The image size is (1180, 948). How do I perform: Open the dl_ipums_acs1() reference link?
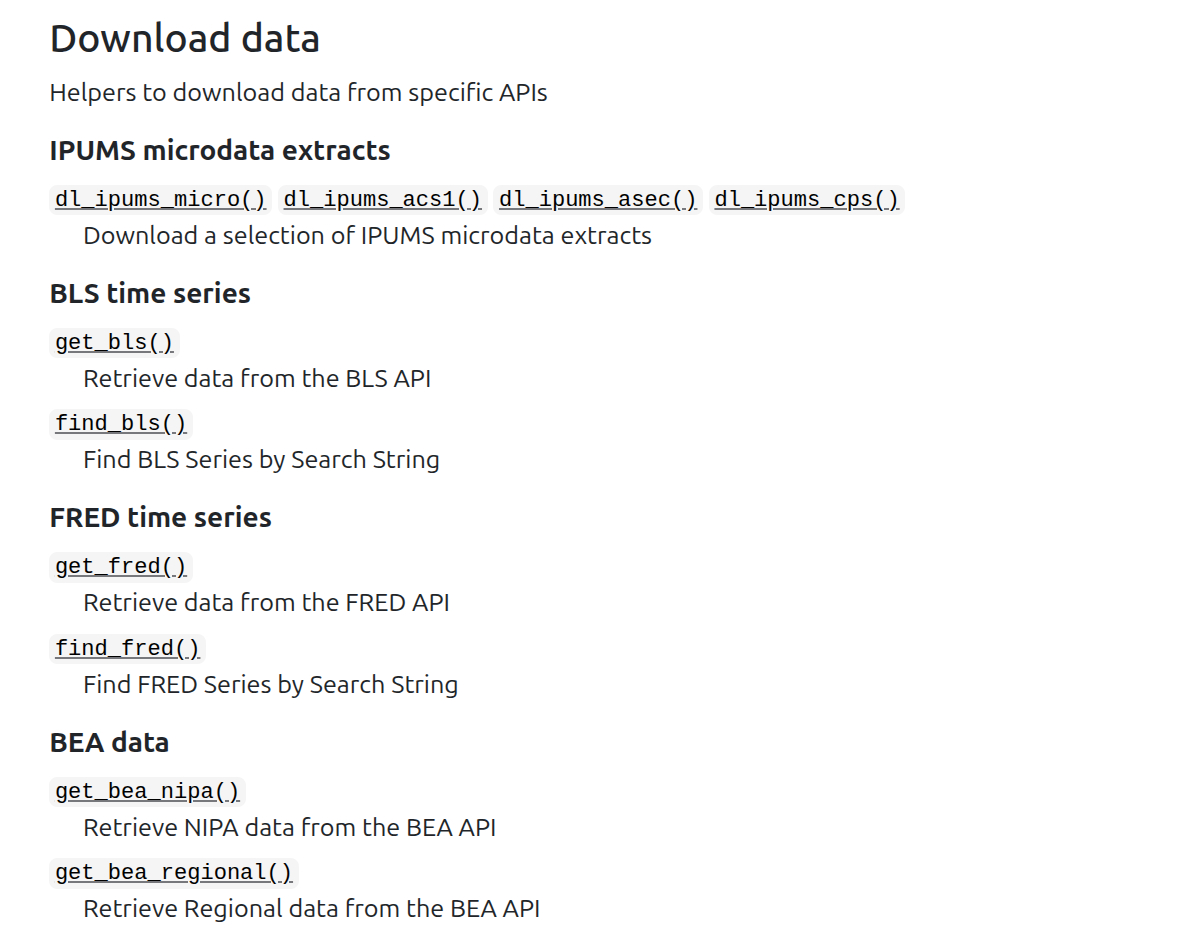pyautogui.click(x=382, y=199)
